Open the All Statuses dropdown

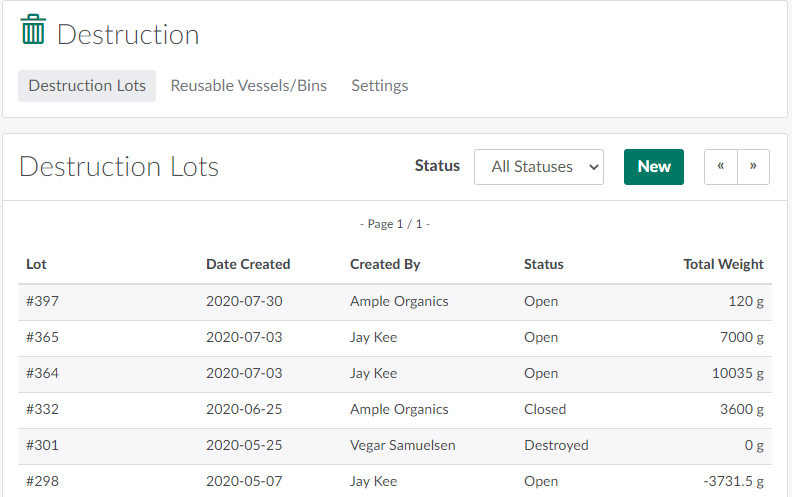click(x=539, y=167)
